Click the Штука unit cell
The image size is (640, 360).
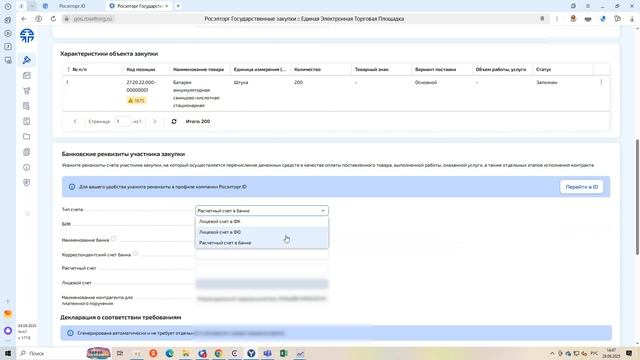241,82
